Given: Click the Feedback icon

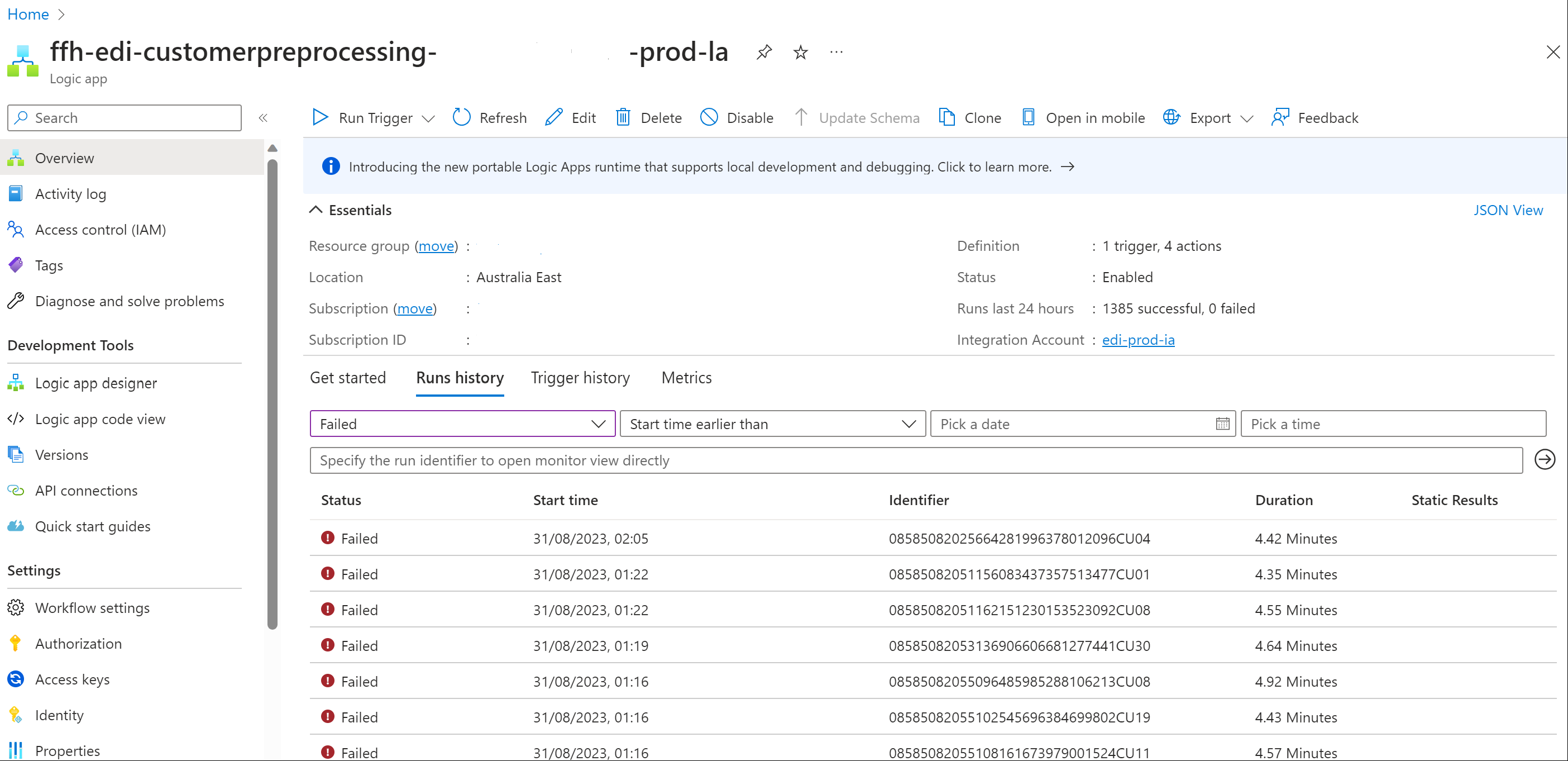Looking at the screenshot, I should (1280, 117).
